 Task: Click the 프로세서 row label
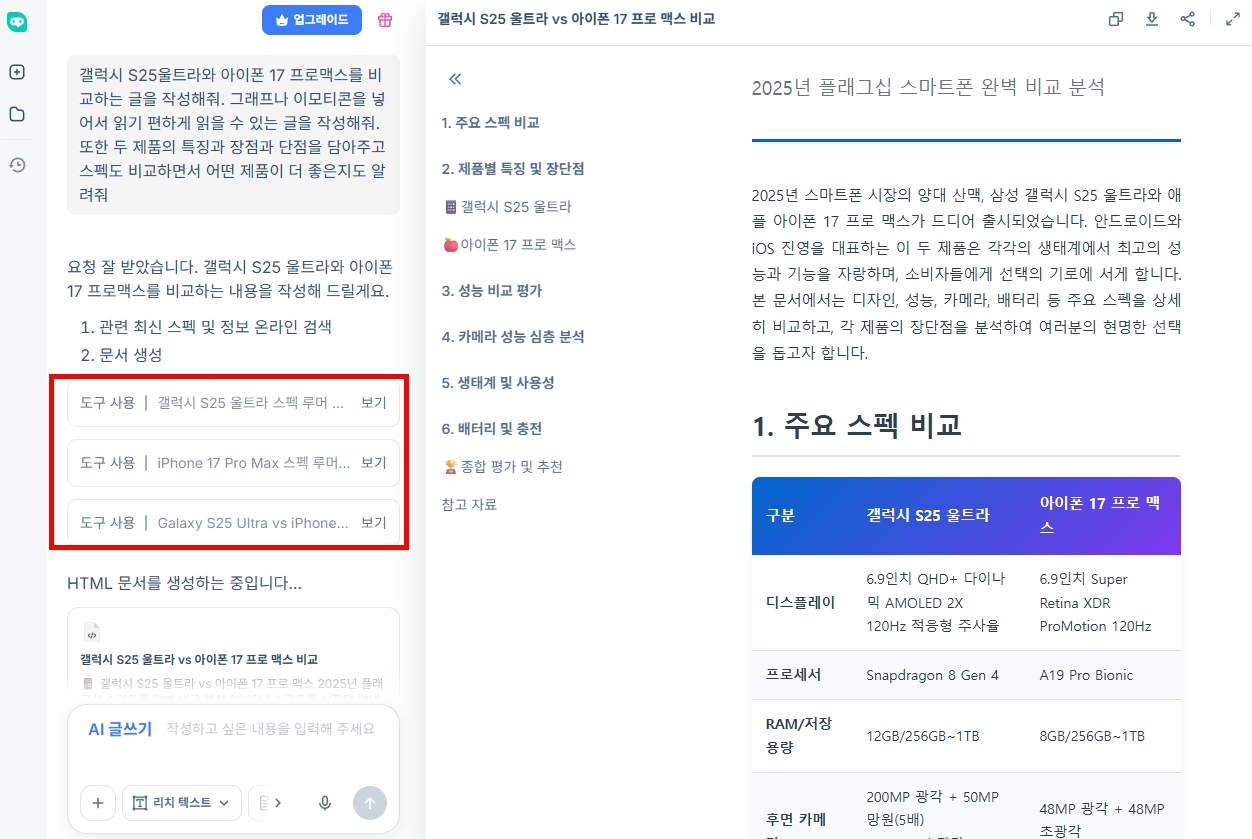(x=793, y=675)
